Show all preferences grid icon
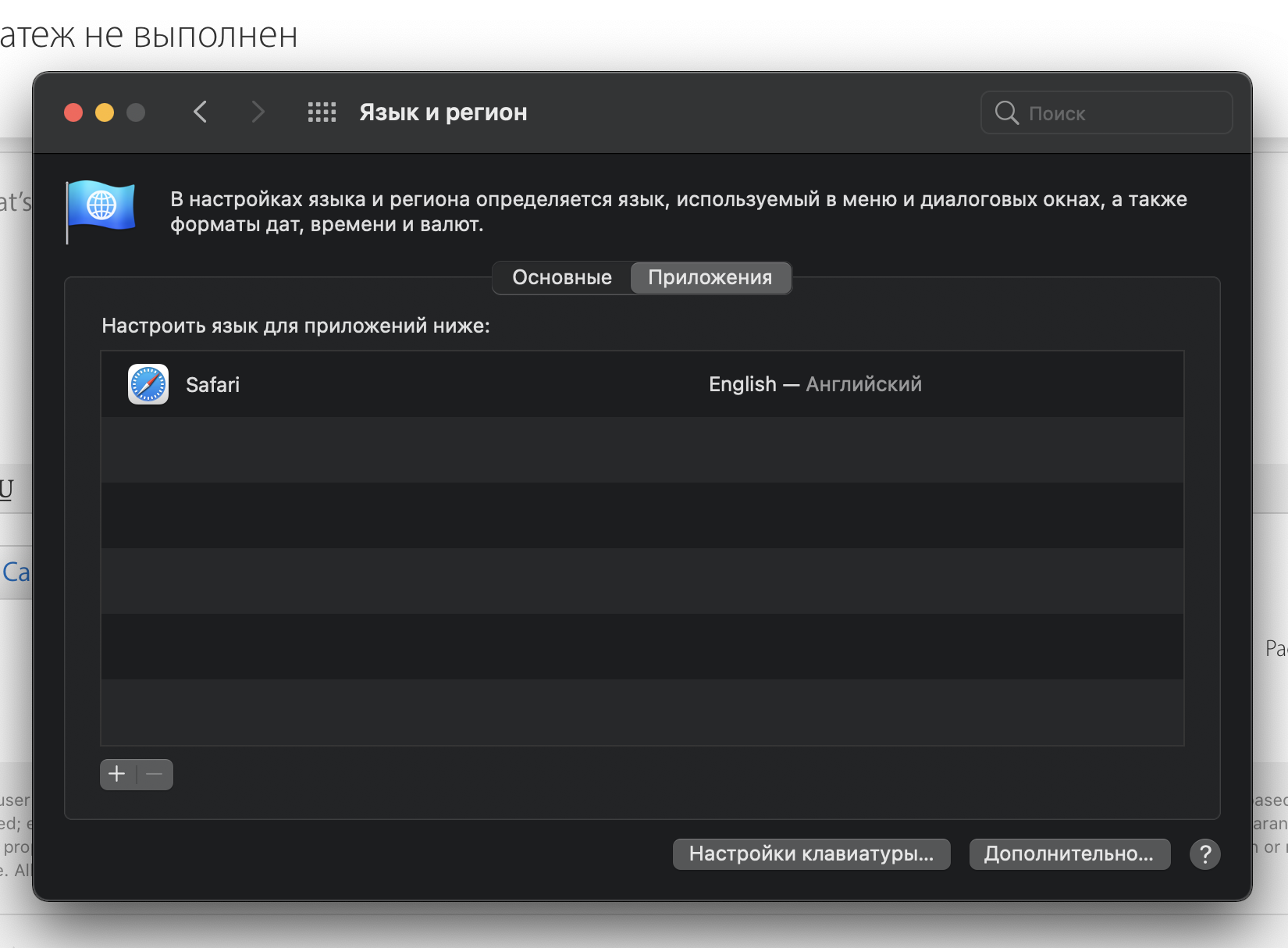This screenshot has height=948, width=1288. point(322,112)
